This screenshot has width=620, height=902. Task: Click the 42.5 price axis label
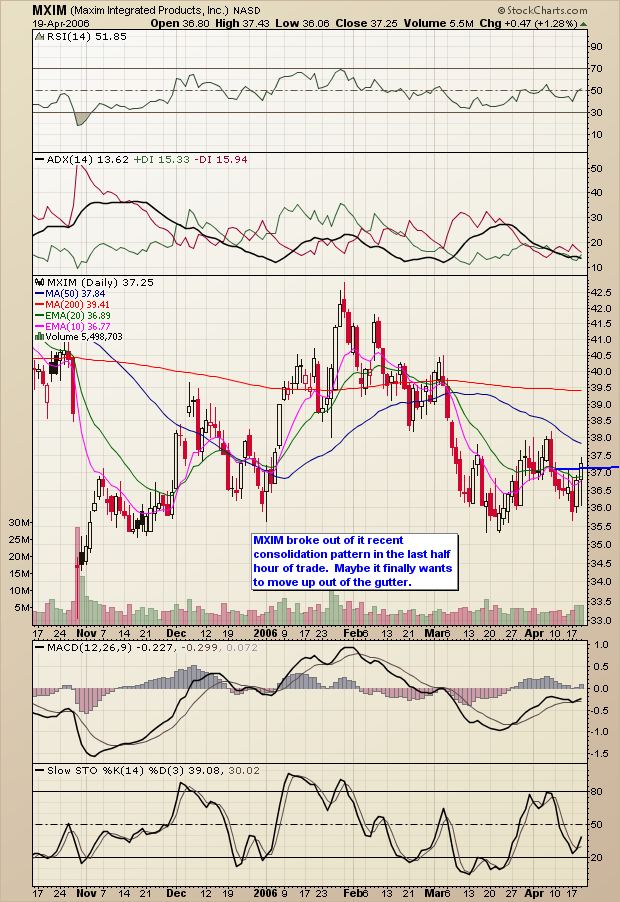[600, 292]
